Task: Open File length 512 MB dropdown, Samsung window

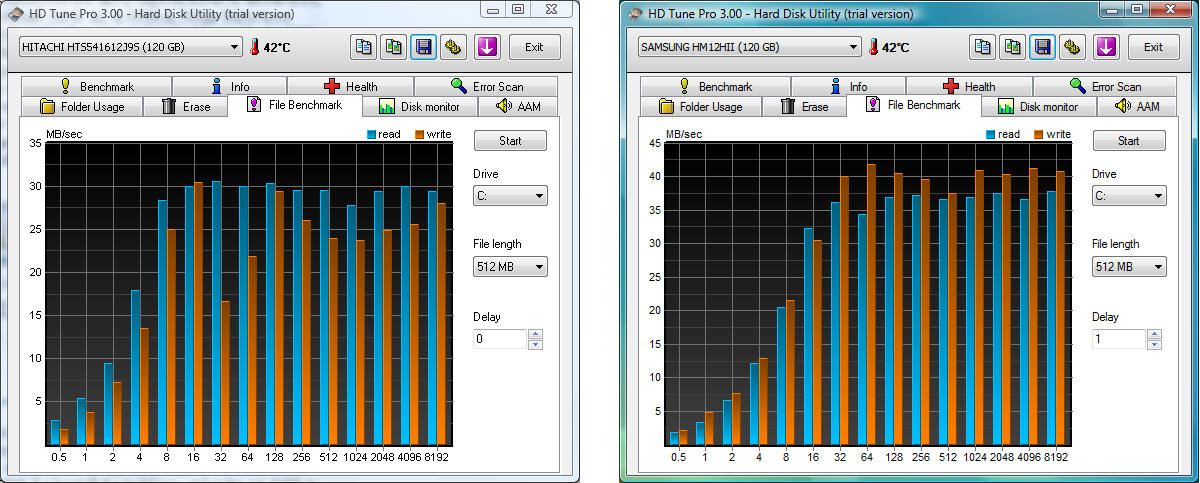Action: (1129, 267)
